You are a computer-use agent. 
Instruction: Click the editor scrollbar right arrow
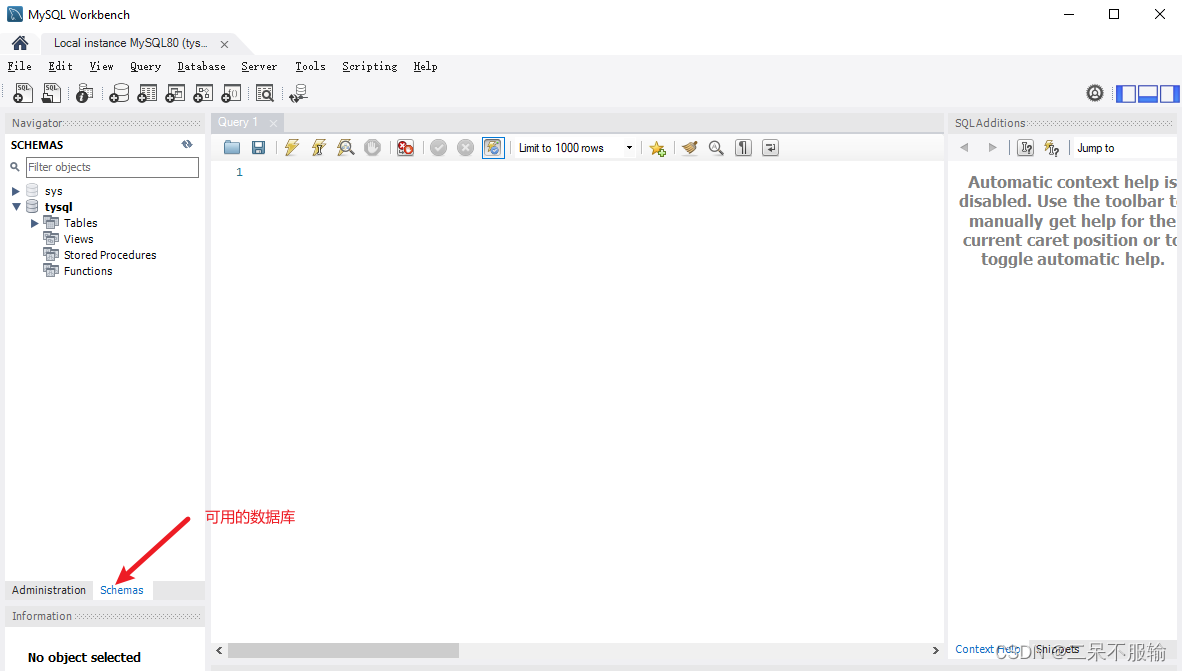point(935,650)
